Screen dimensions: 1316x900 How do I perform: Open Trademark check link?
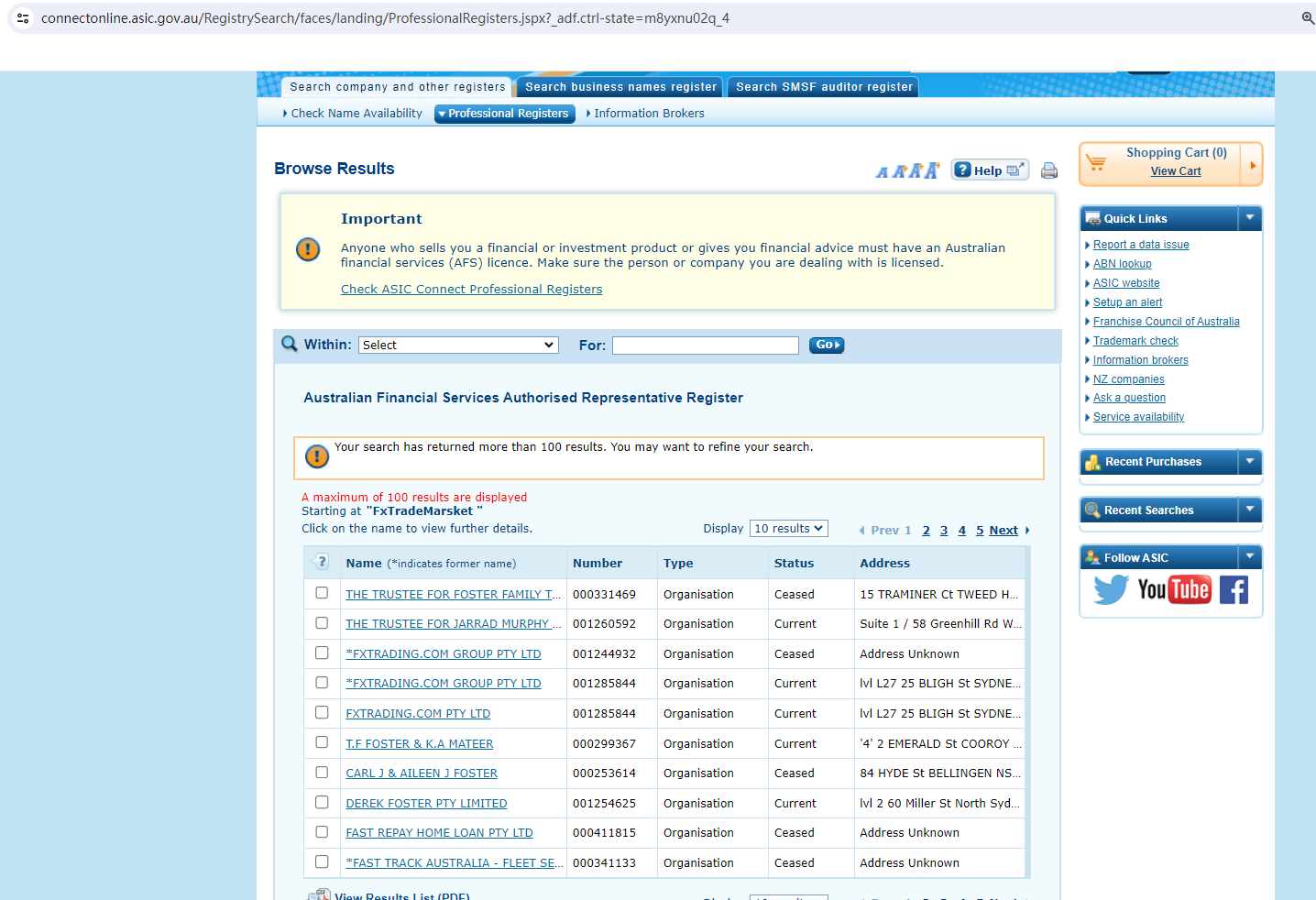tap(1135, 341)
